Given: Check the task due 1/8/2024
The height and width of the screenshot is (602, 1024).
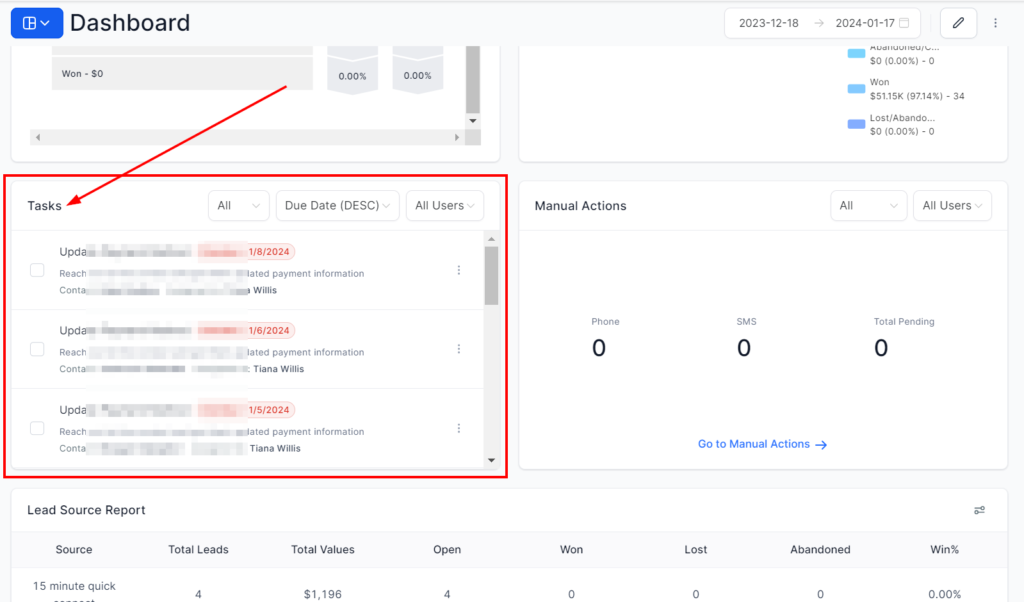Looking at the screenshot, I should pos(37,270).
